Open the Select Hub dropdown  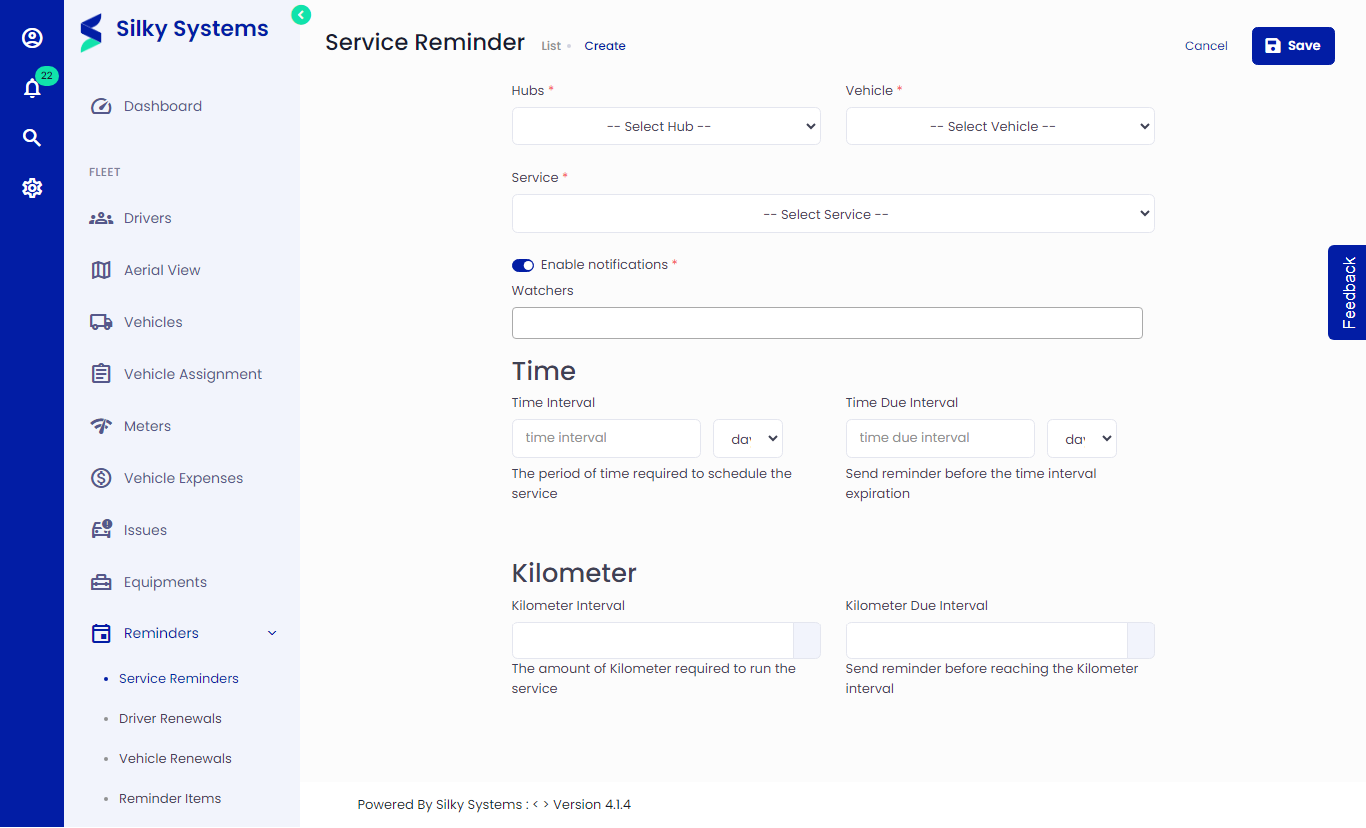[665, 126]
